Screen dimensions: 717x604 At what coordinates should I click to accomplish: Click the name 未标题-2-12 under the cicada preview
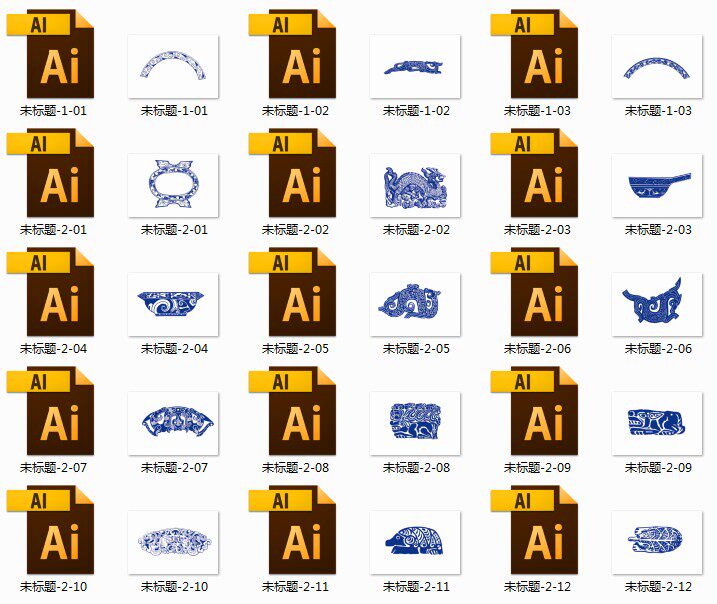point(658,586)
